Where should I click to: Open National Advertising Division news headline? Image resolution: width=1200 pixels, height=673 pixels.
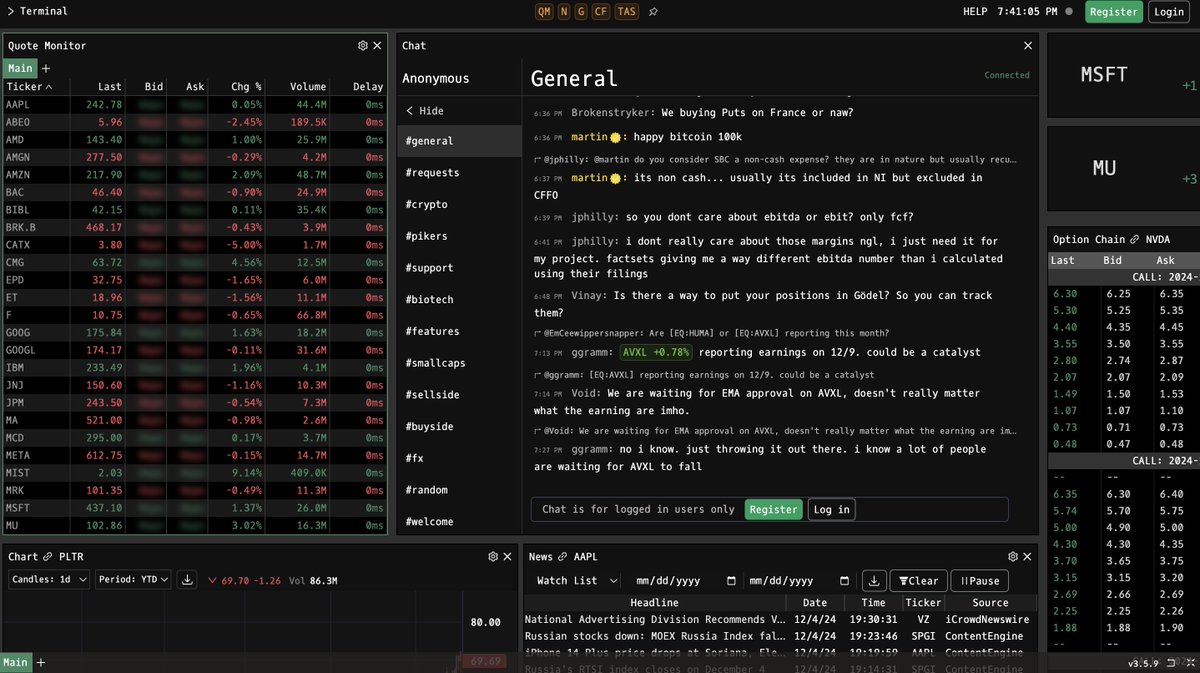tap(654, 620)
